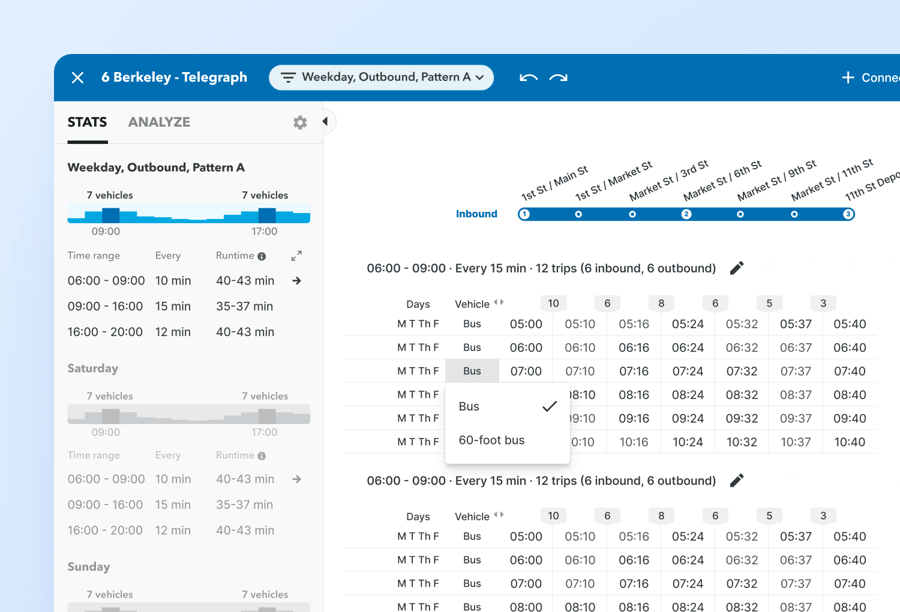This screenshot has height=612, width=900.
Task: Select the weekday 16:00 - 20:00 time range row
Action: [x=184, y=332]
